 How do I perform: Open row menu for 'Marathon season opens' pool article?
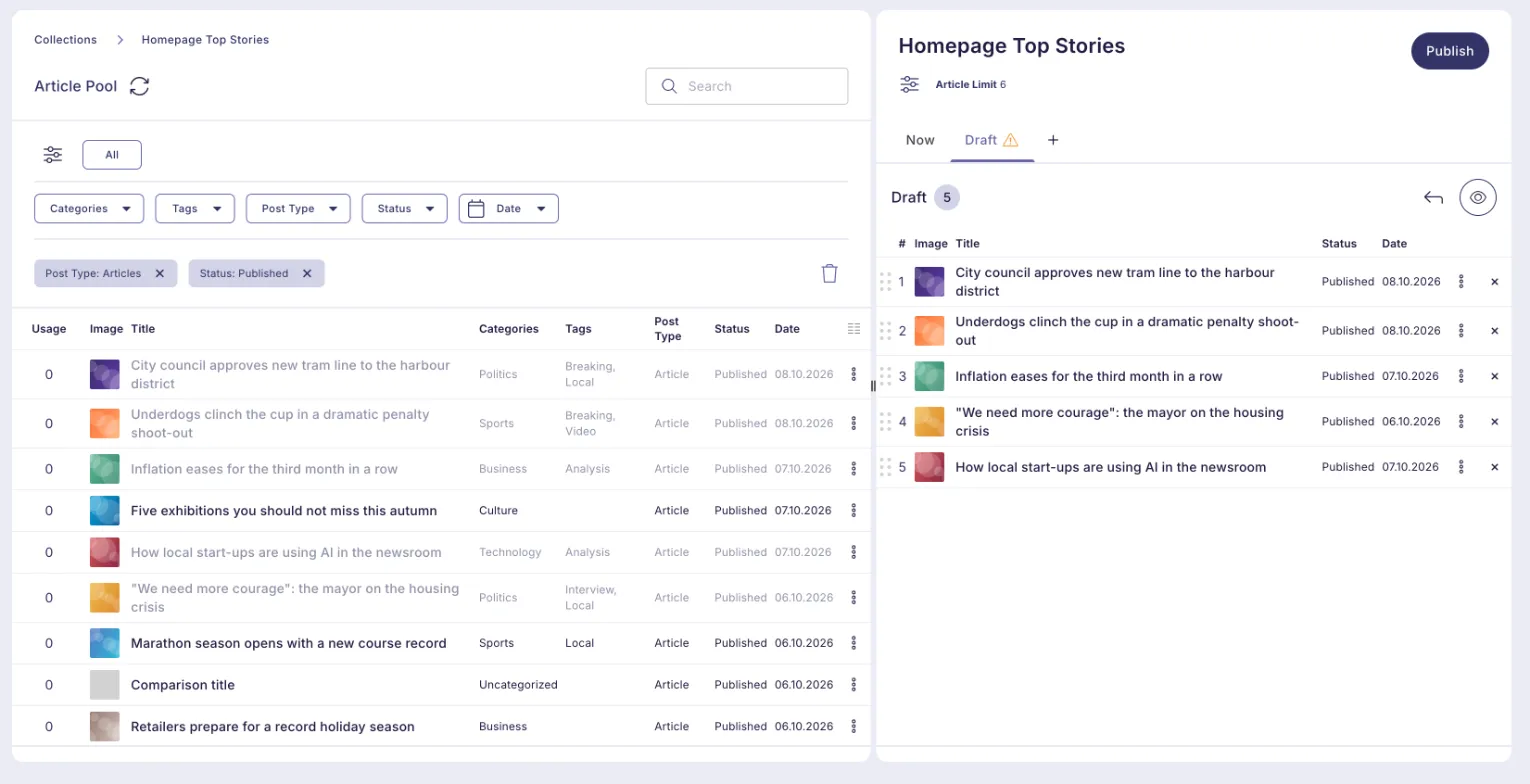(x=854, y=643)
